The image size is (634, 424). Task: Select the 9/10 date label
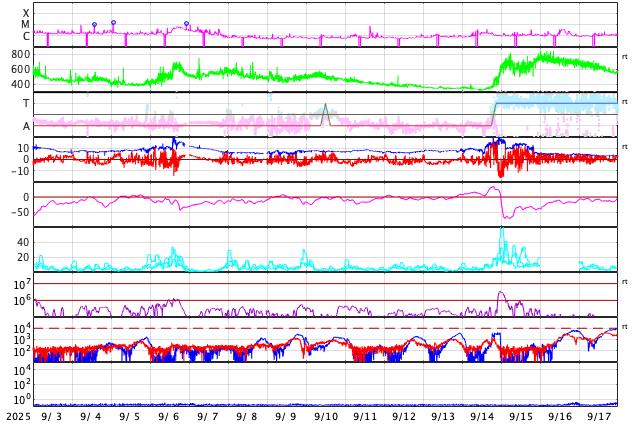(326, 416)
